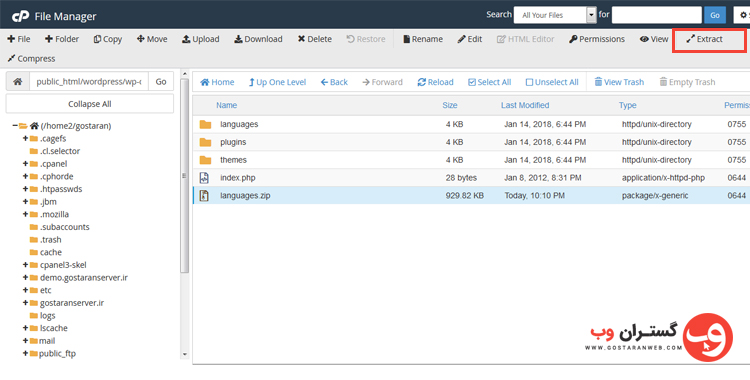Expand the .htpasswds folder node
Screen dimensions: 750x380
pyautogui.click(x=25, y=189)
